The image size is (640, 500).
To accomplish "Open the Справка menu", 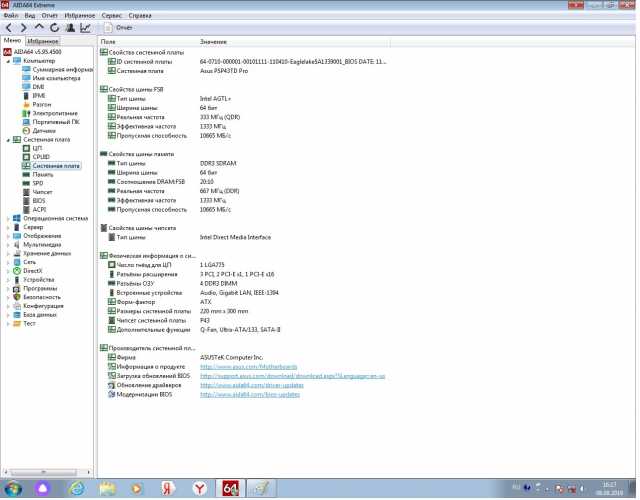I will pyautogui.click(x=140, y=16).
